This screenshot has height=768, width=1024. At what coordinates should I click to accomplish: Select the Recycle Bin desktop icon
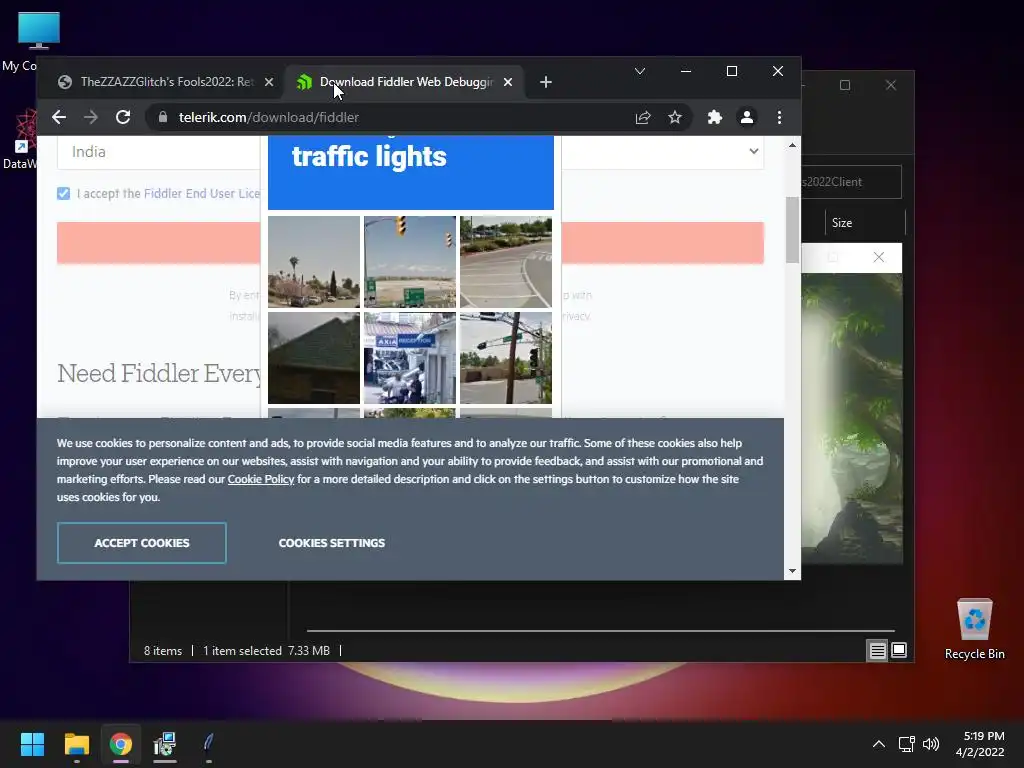tap(974, 629)
